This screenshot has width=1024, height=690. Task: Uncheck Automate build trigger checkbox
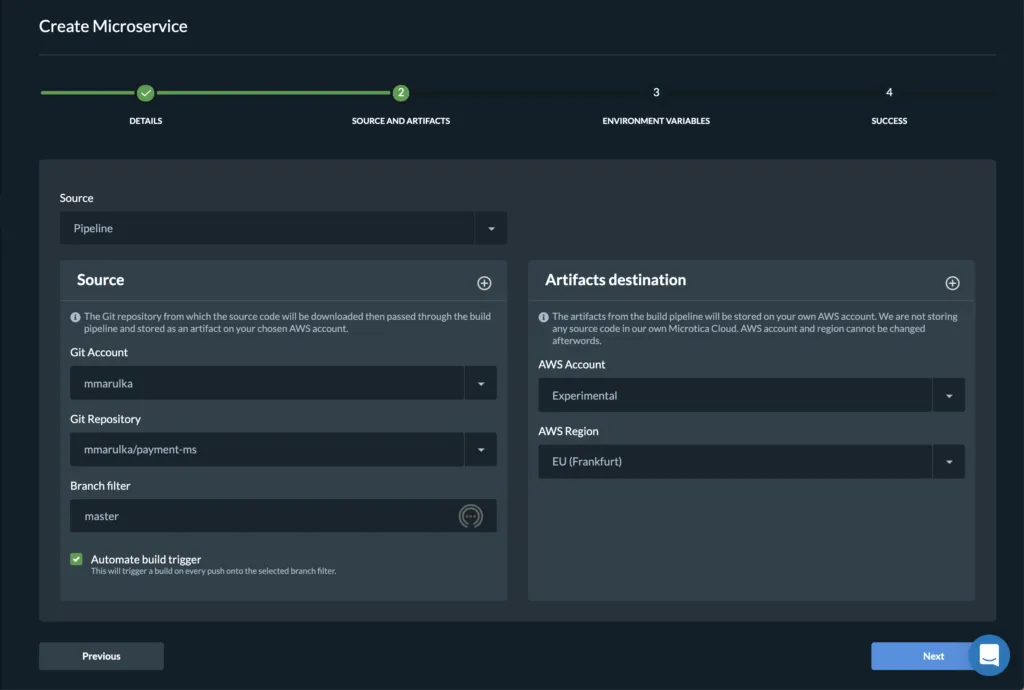point(76,559)
